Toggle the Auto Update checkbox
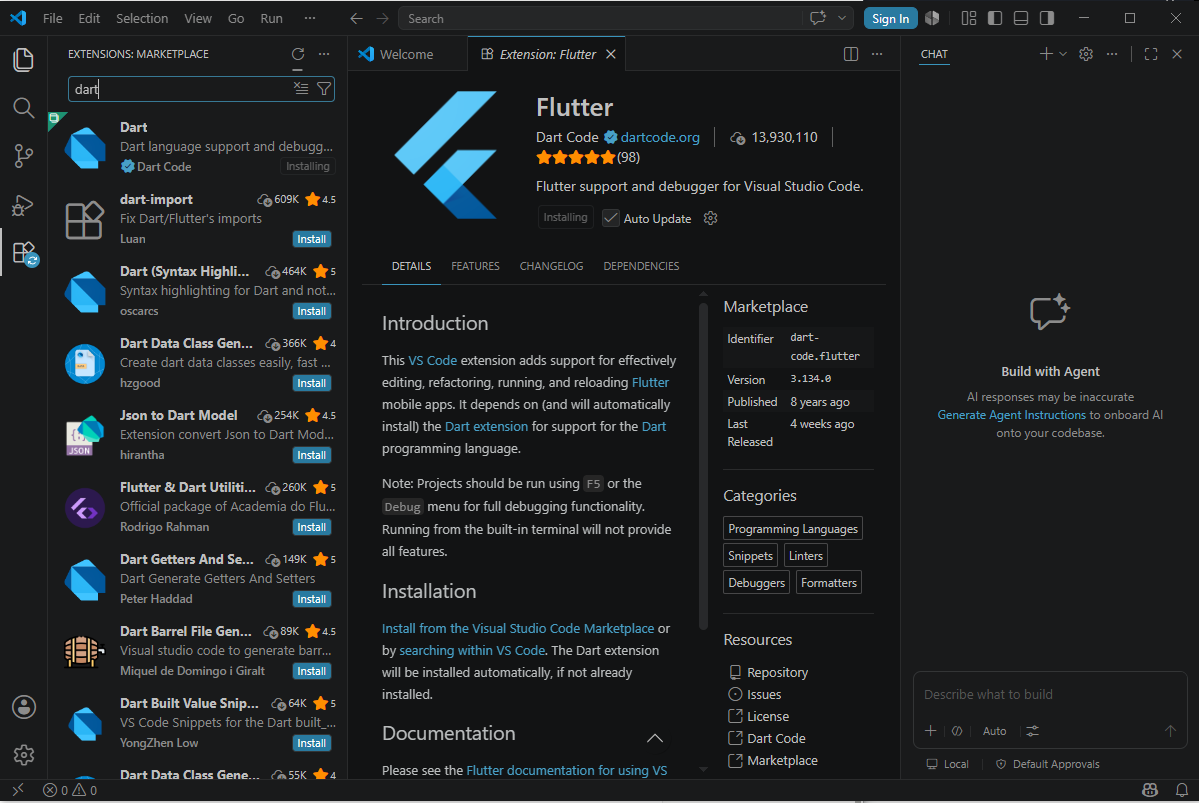The height and width of the screenshot is (803, 1199). (x=610, y=218)
